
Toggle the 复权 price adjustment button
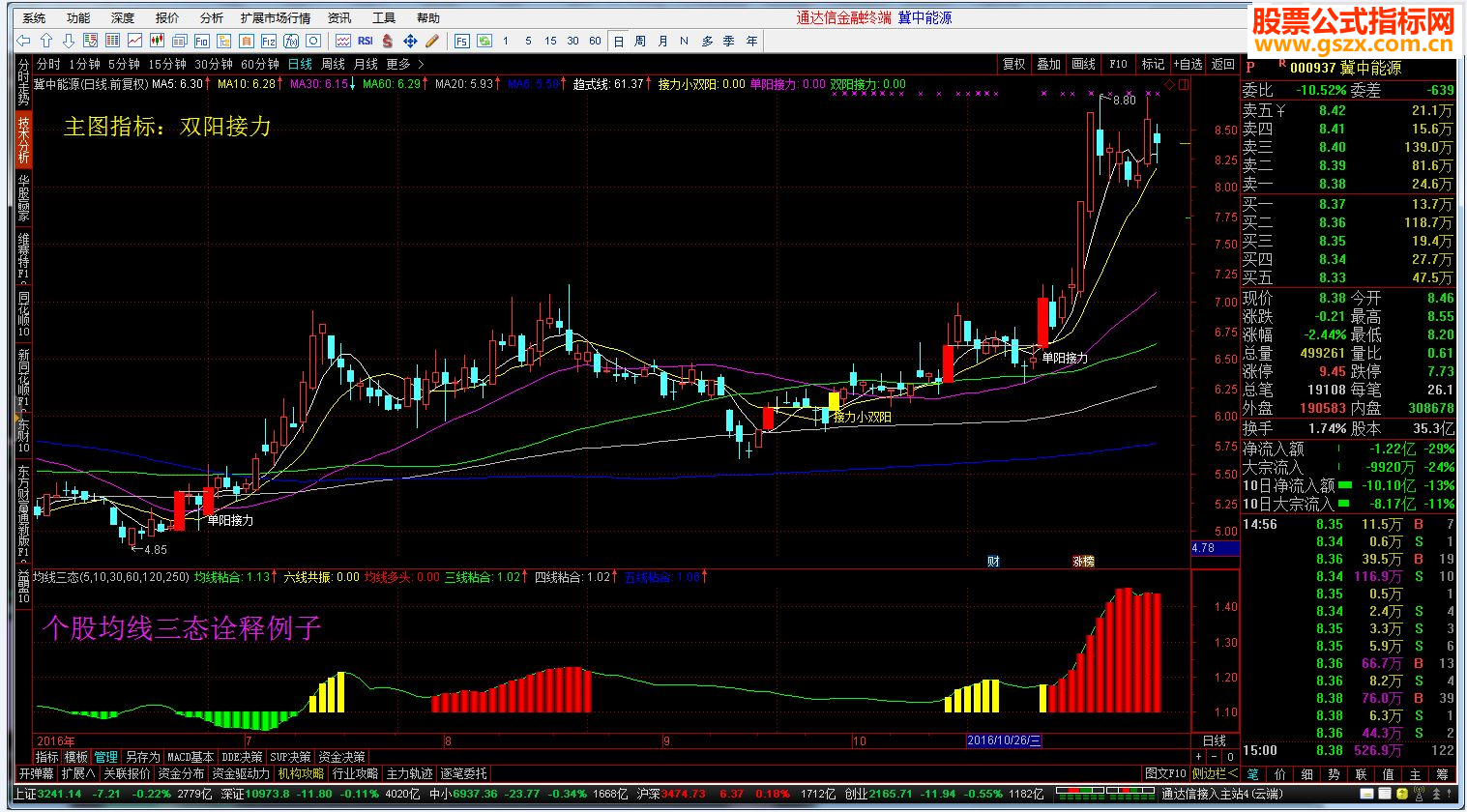[1013, 64]
